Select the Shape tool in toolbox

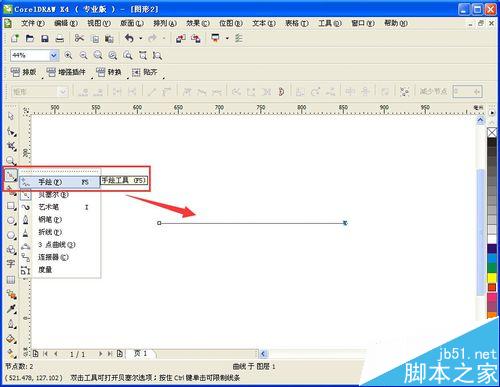point(11,131)
